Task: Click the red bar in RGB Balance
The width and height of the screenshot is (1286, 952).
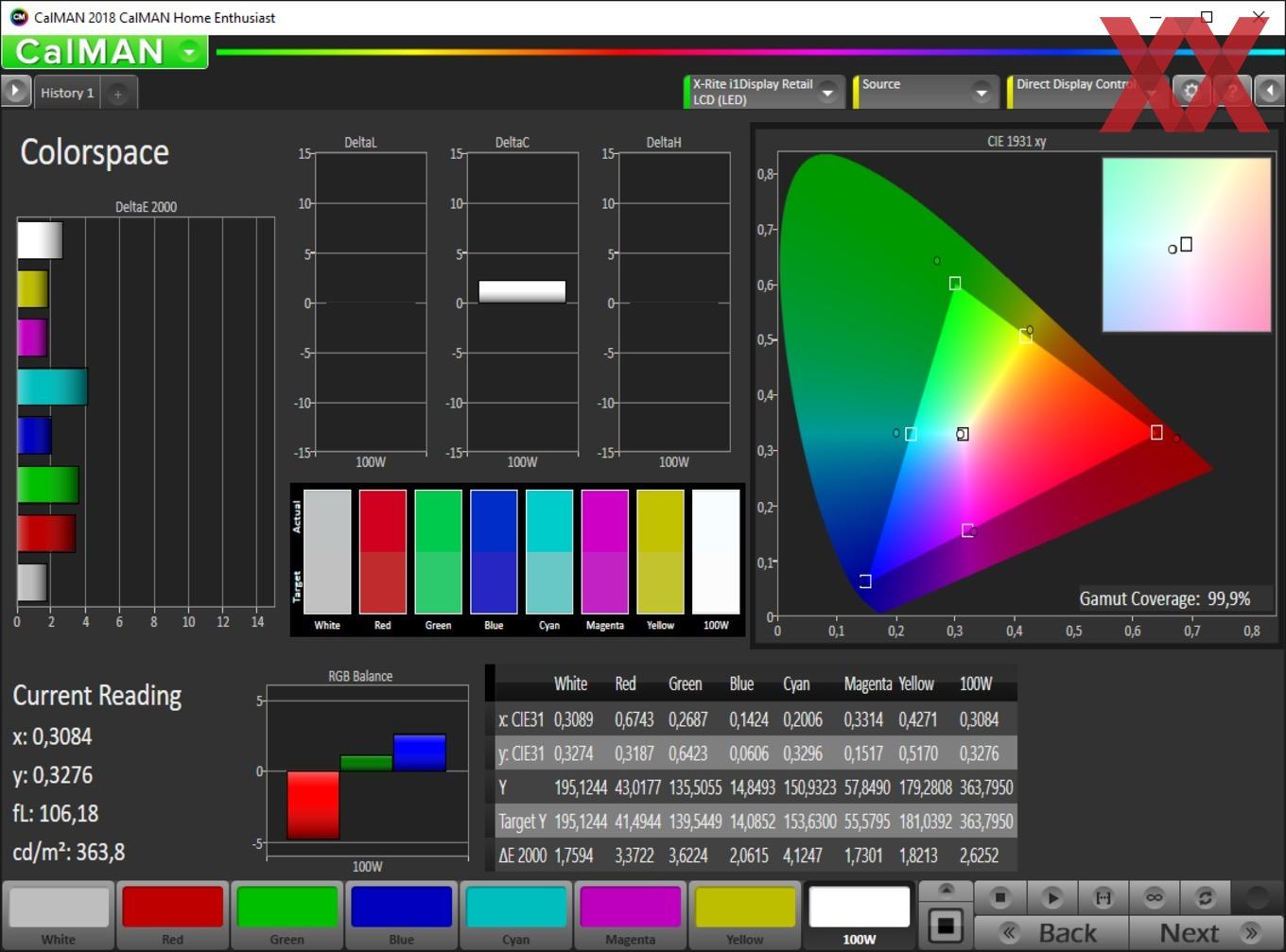Action: click(x=313, y=805)
